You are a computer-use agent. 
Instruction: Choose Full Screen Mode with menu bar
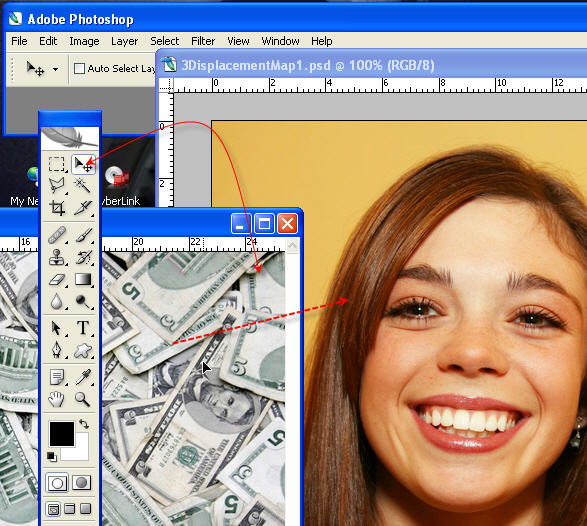(x=70, y=509)
